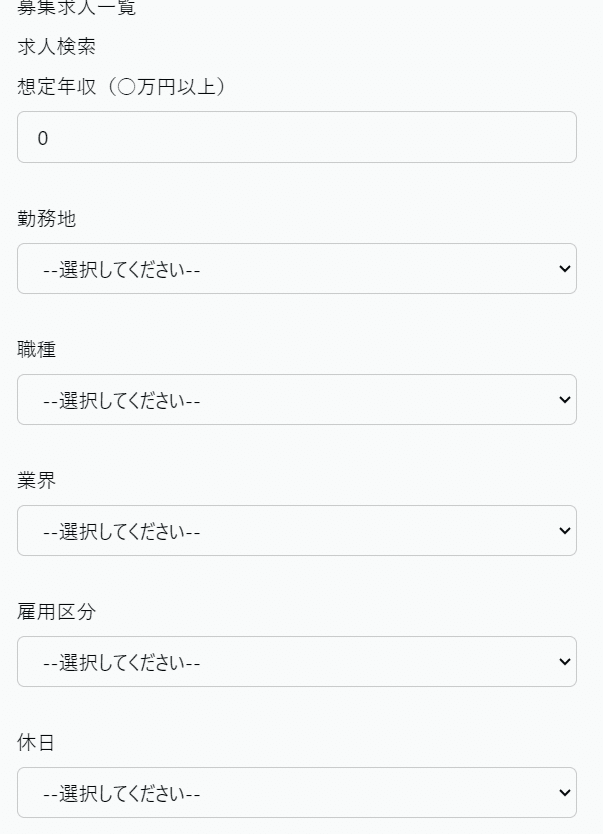Click the 業界 dropdown chevron arrow
The height and width of the screenshot is (834, 603).
coord(565,531)
